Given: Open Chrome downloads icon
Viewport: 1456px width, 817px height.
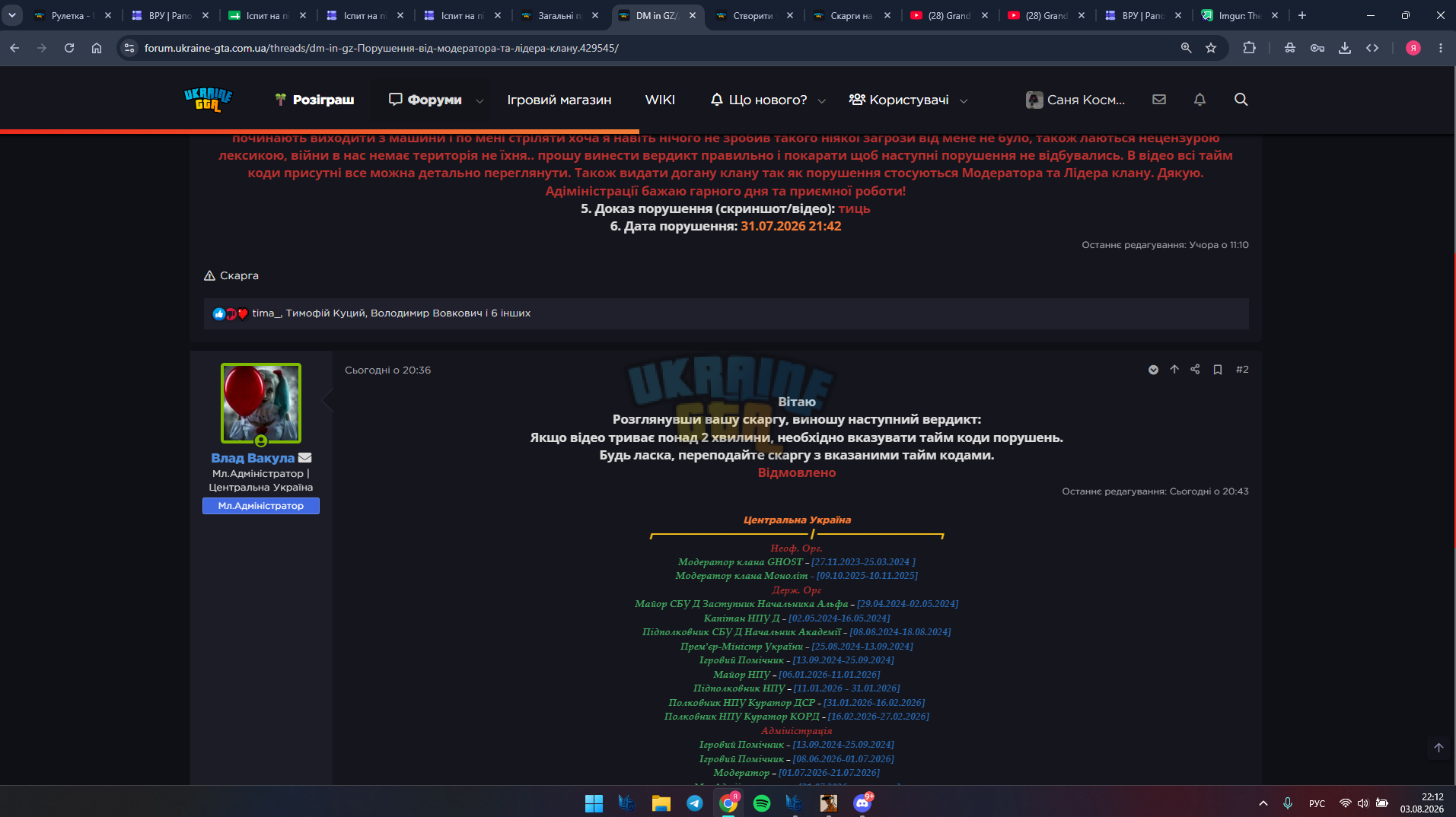Looking at the screenshot, I should 1345,48.
